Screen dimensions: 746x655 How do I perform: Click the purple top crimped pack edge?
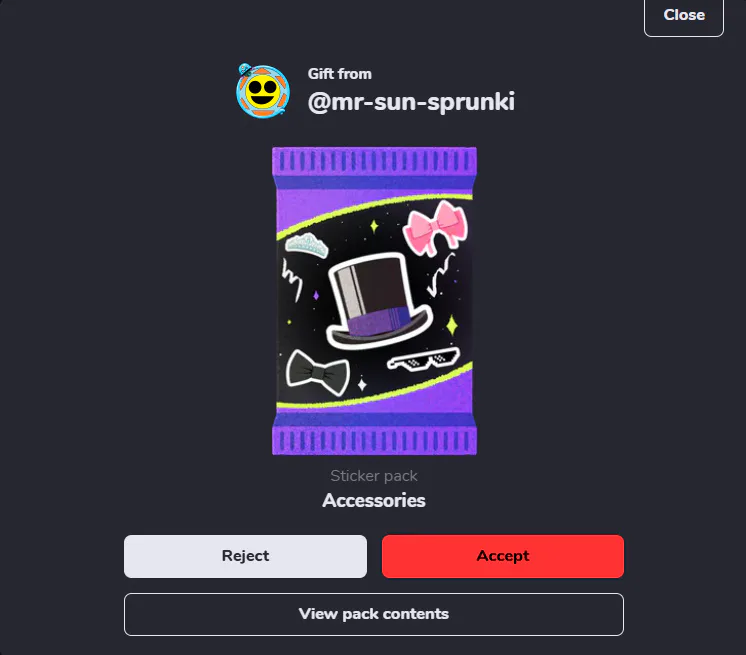coord(374,162)
